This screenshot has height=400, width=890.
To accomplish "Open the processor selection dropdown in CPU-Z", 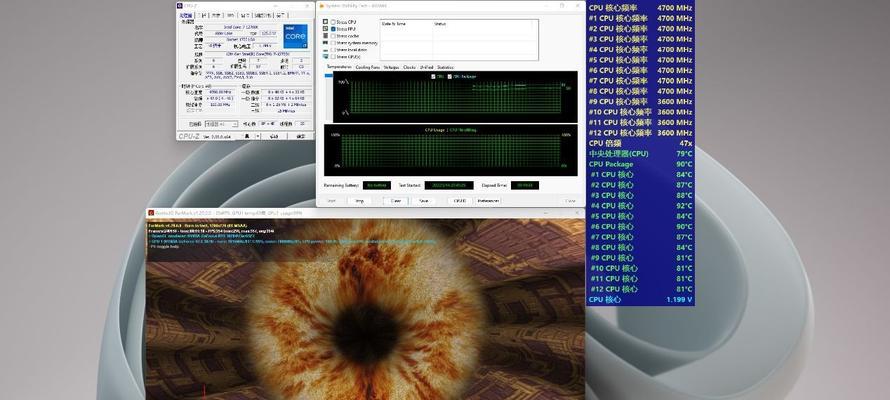I will [x=221, y=124].
